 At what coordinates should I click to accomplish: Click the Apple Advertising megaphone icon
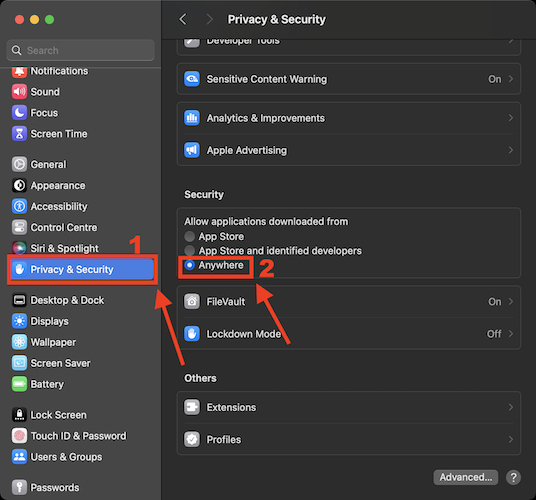(192, 150)
